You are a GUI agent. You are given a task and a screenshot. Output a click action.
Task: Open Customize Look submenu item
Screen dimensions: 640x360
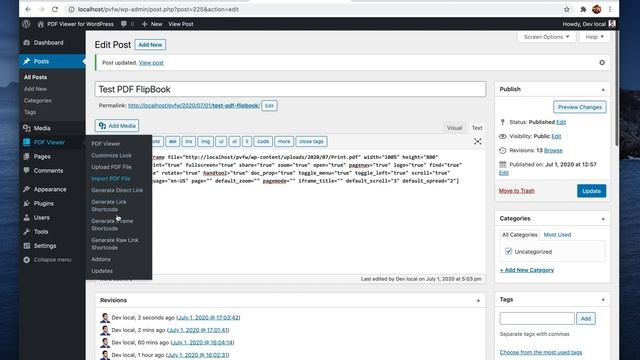click(x=111, y=156)
